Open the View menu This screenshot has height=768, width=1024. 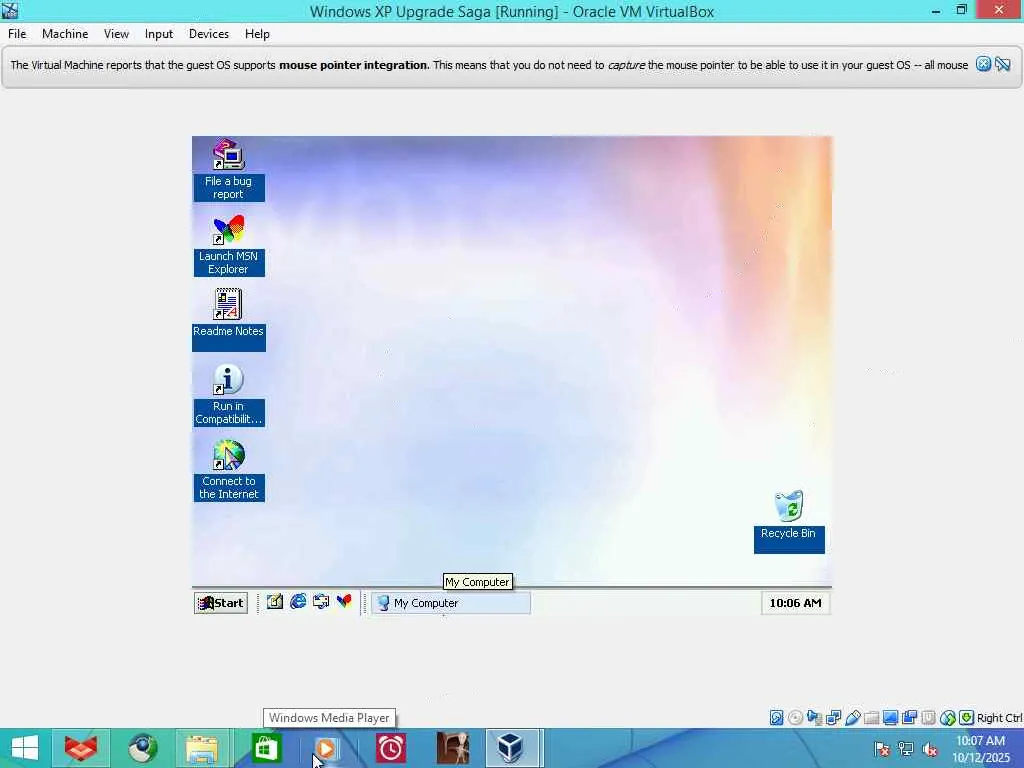coord(116,34)
